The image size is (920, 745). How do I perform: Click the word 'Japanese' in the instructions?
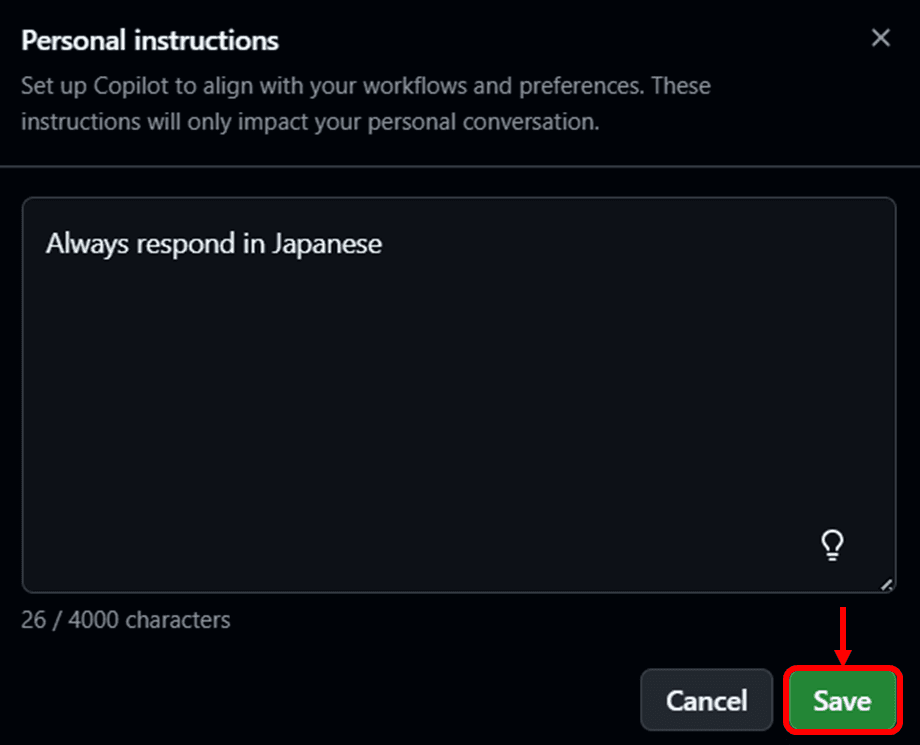coord(327,244)
